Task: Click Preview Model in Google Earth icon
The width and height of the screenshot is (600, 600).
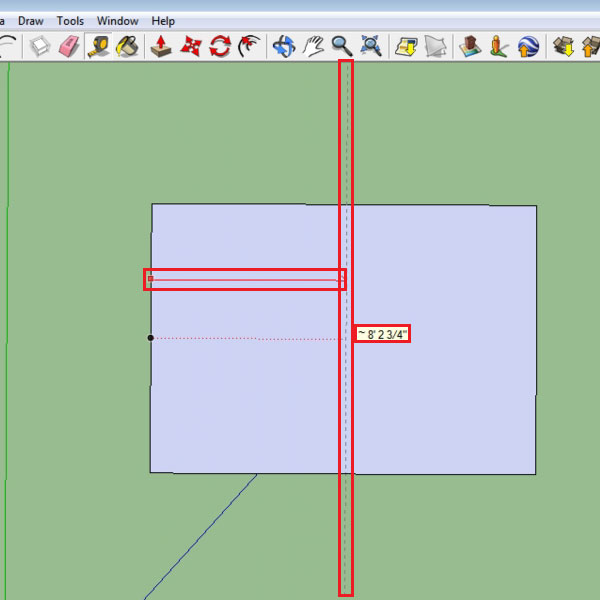Action: click(528, 46)
